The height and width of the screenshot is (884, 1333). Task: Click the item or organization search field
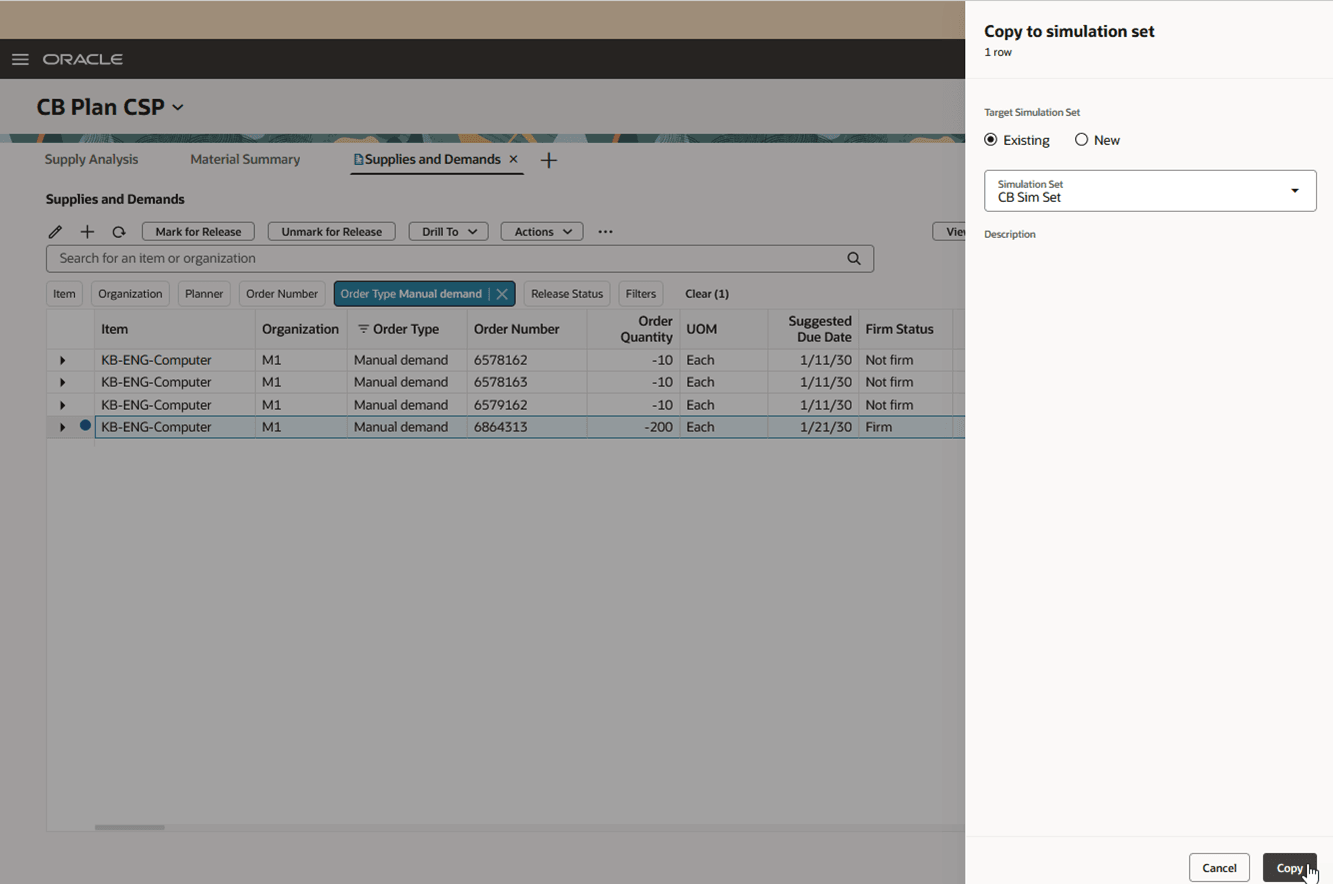click(x=460, y=258)
